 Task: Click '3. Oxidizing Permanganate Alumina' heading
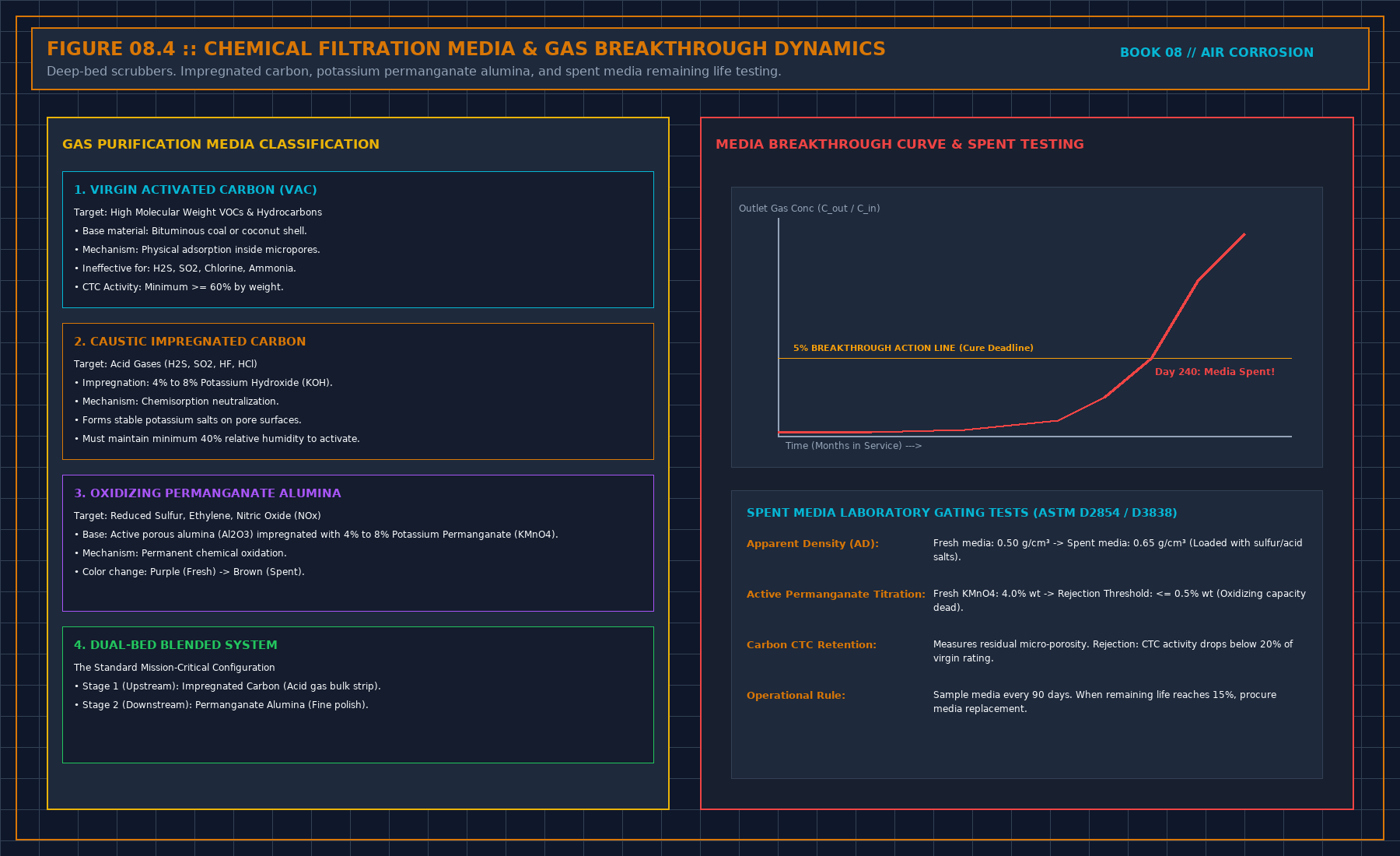pos(208,493)
